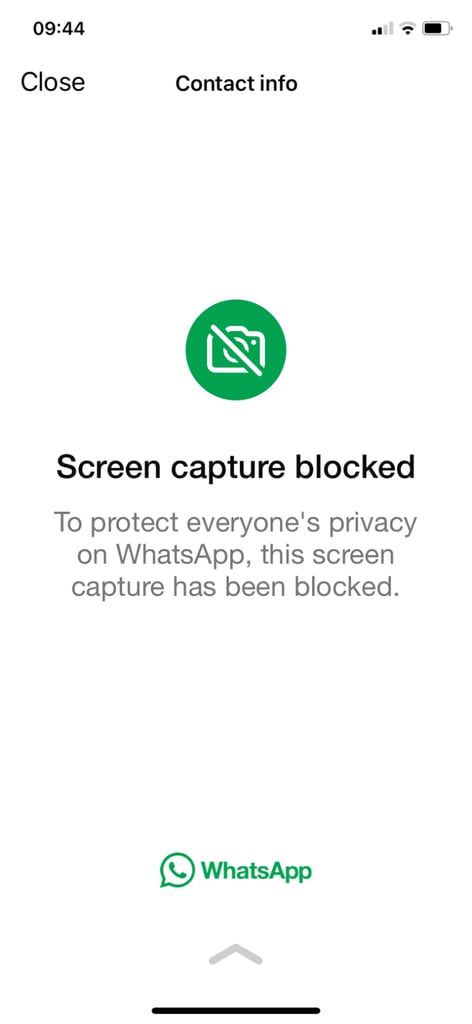
Task: Expand the upward chevron at bottom
Action: point(236,954)
